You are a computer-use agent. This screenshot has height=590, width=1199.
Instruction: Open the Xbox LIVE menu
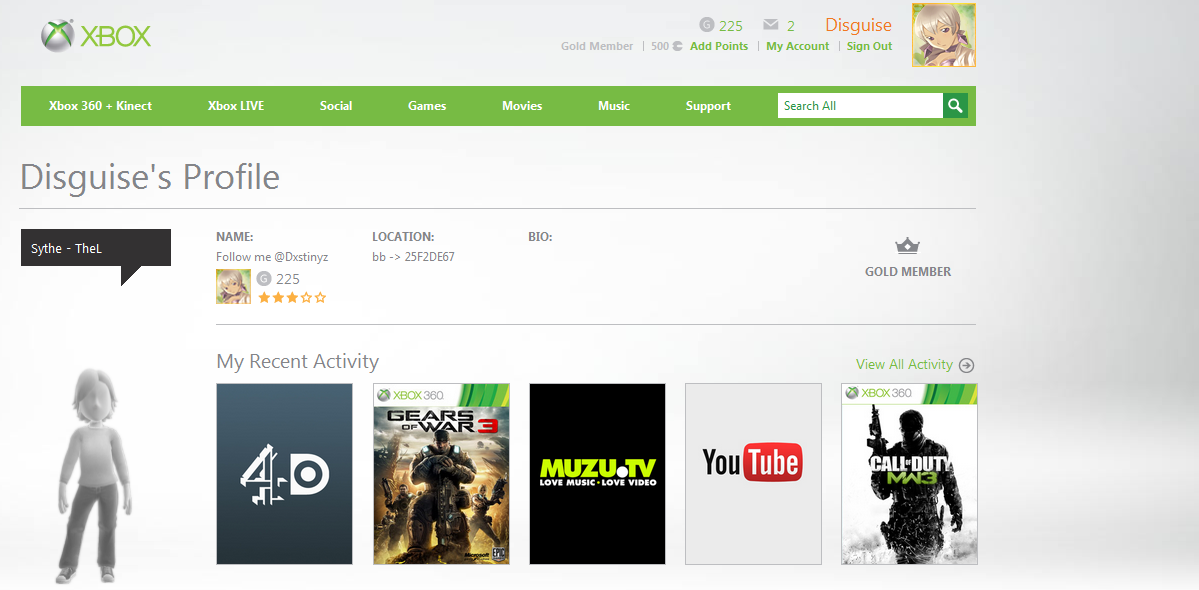[236, 106]
